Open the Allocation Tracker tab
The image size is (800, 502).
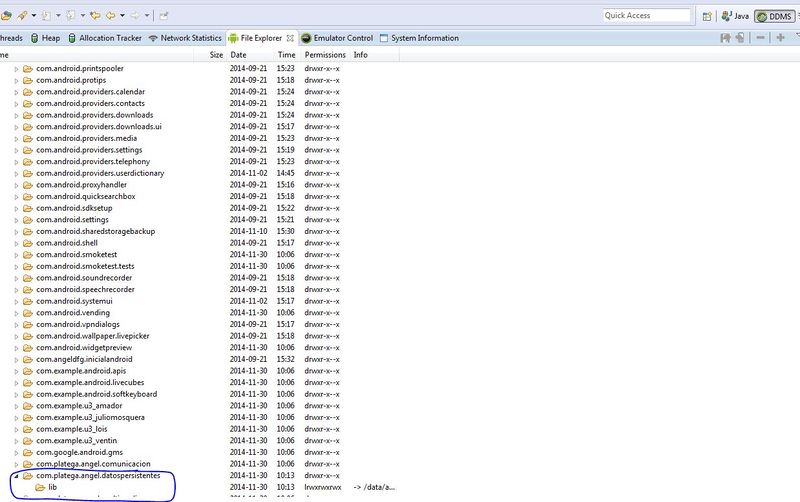pyautogui.click(x=105, y=38)
